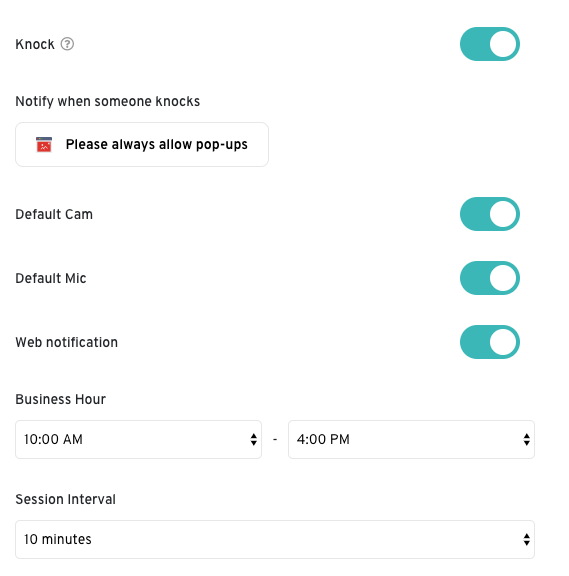The width and height of the screenshot is (569, 576).
Task: Open the 4:00 PM end time dropdown
Action: point(411,439)
